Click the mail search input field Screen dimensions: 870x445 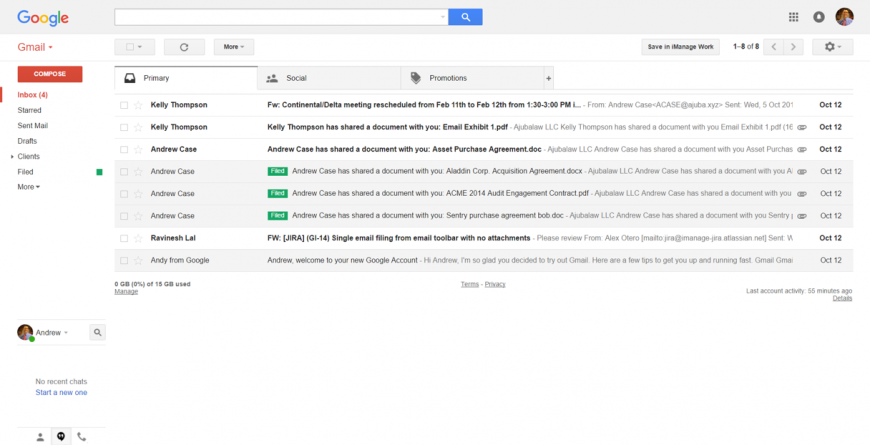(x=277, y=17)
